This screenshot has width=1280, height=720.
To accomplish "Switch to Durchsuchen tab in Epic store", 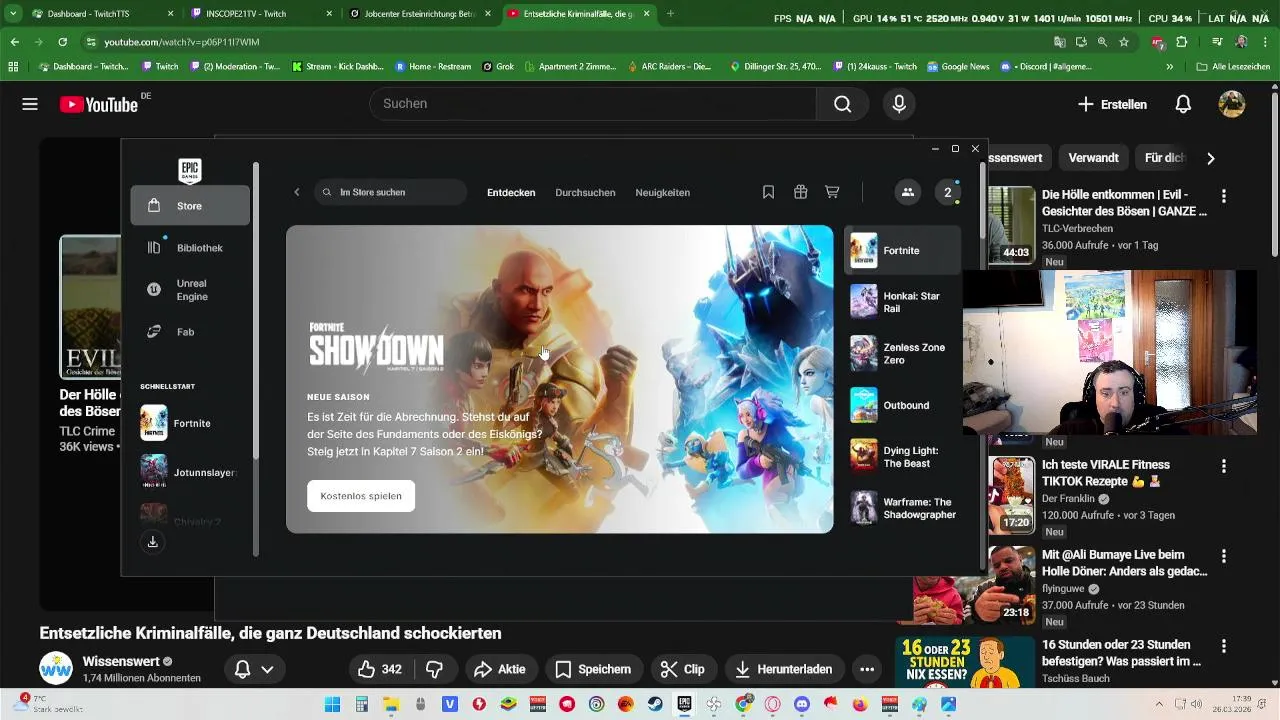I will pos(585,192).
